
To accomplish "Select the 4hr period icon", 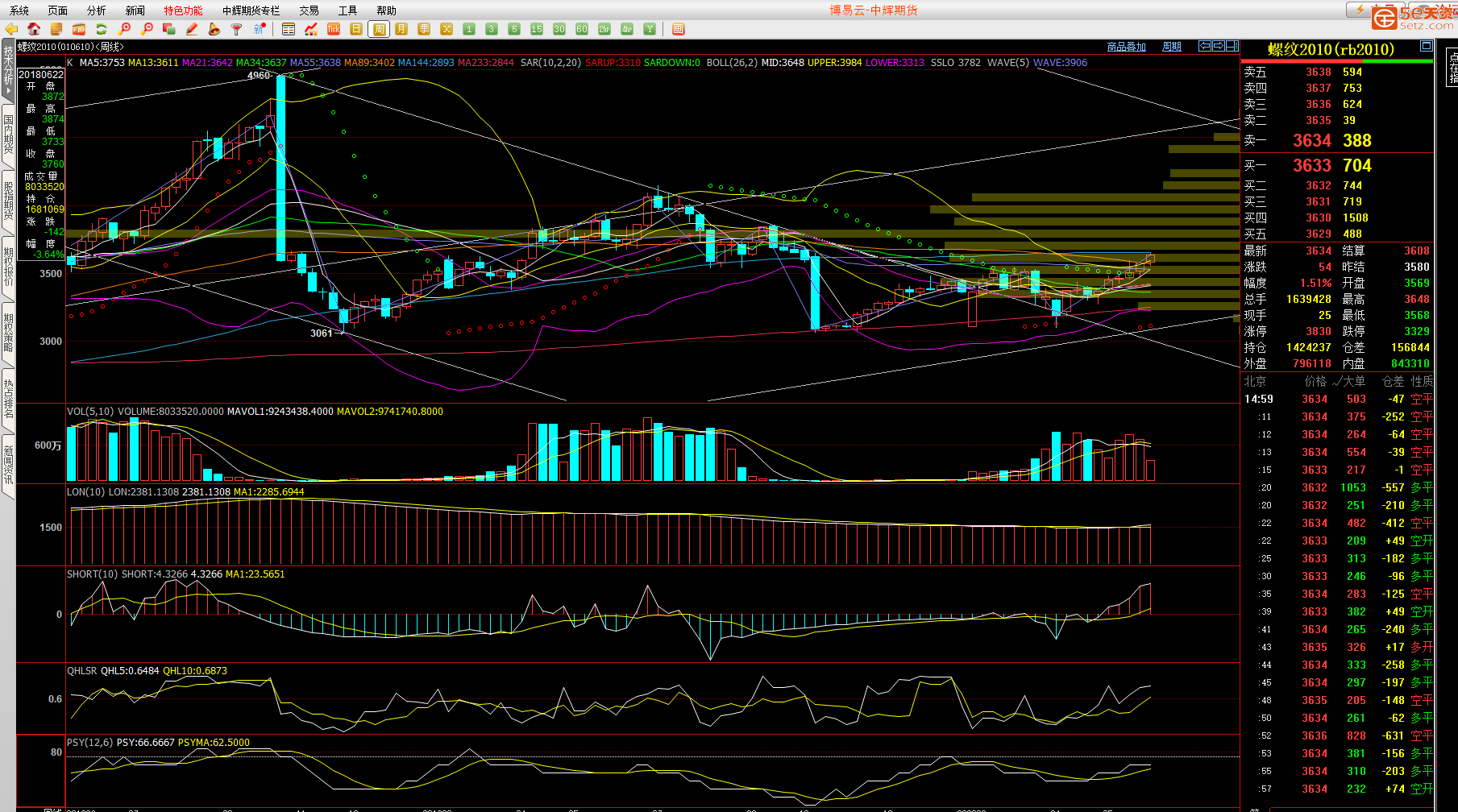I will (627, 29).
